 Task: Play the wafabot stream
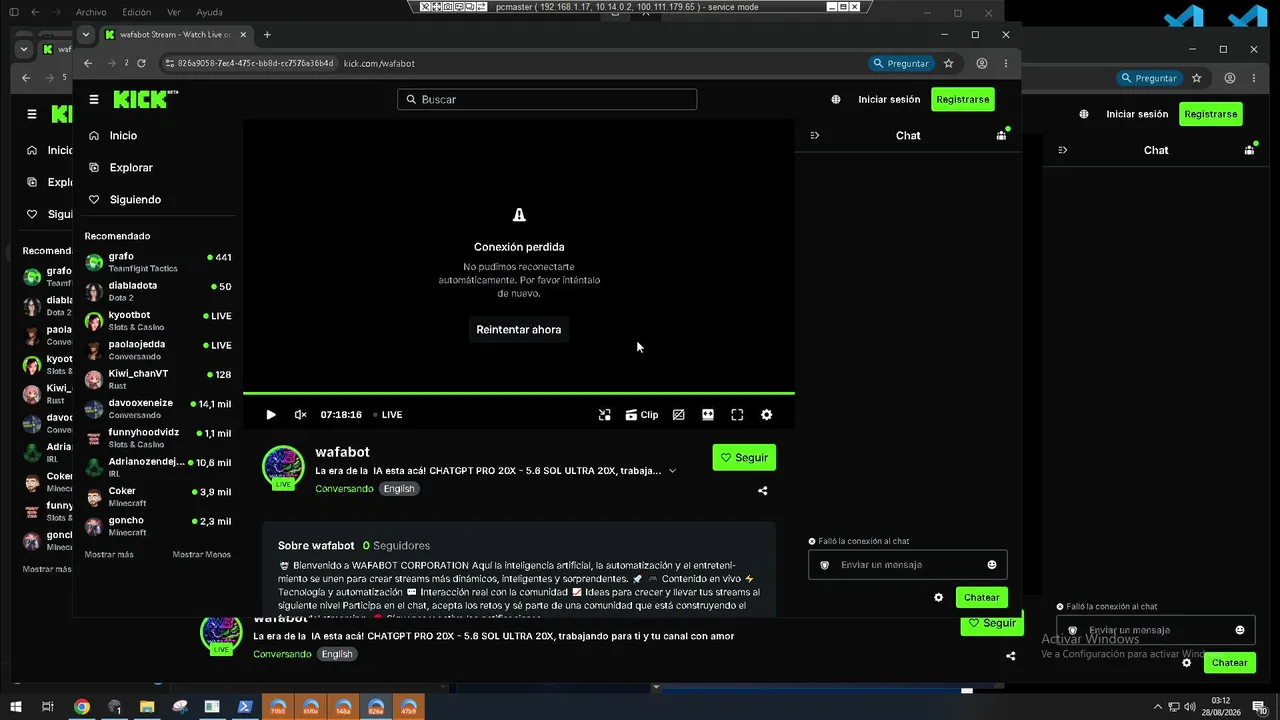point(271,415)
